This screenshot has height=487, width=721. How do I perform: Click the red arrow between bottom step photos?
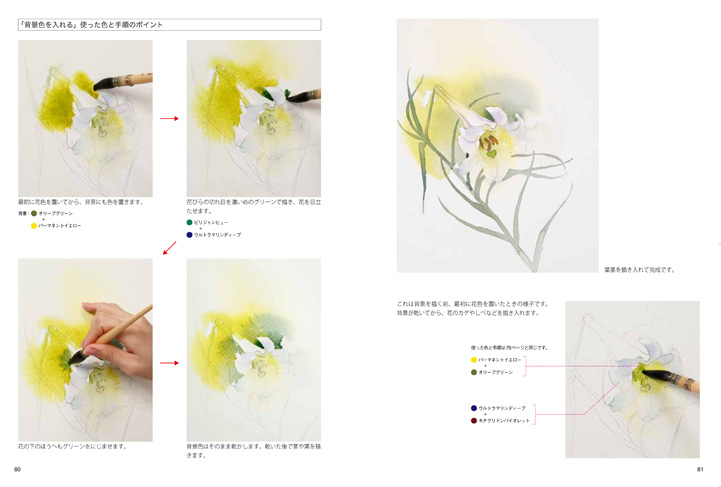pos(169,363)
